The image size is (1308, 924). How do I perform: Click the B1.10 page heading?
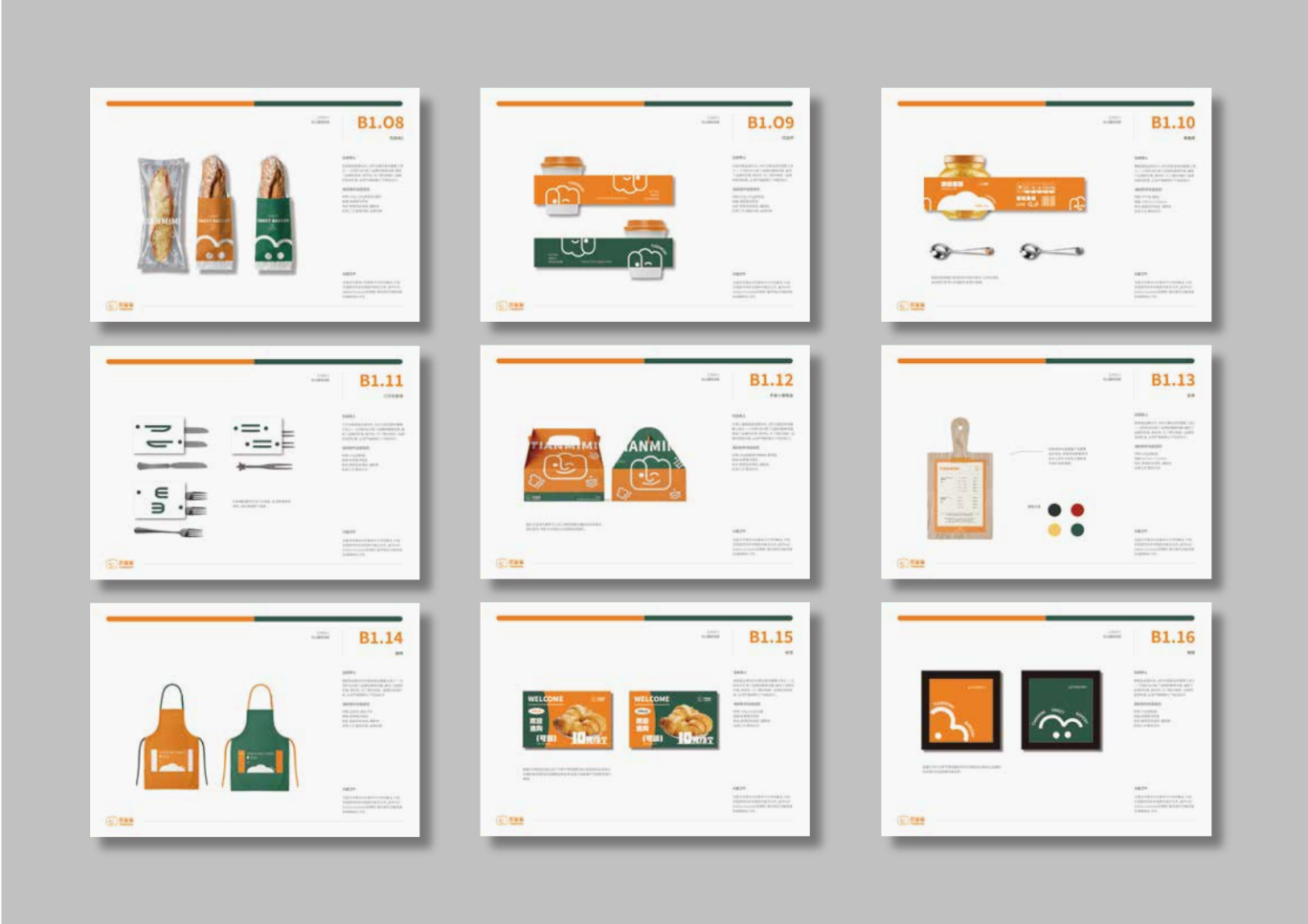pyautogui.click(x=1172, y=123)
